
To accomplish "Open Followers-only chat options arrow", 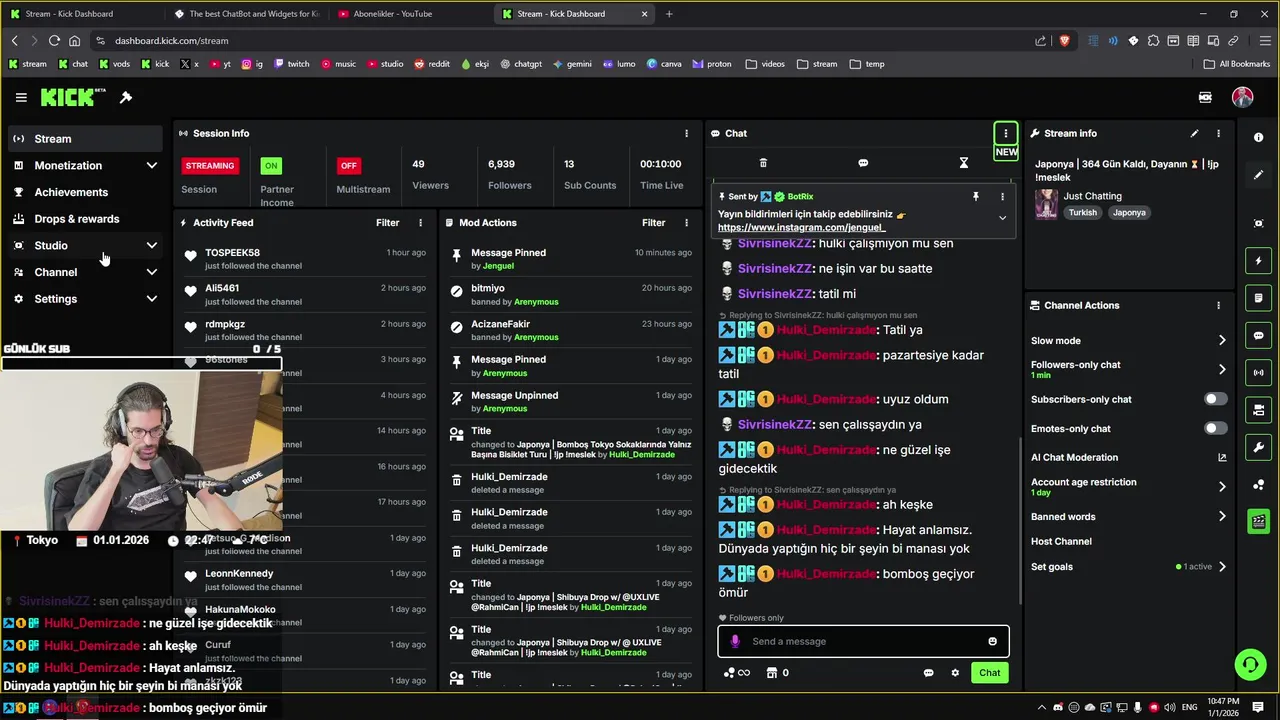I will click(x=1222, y=369).
